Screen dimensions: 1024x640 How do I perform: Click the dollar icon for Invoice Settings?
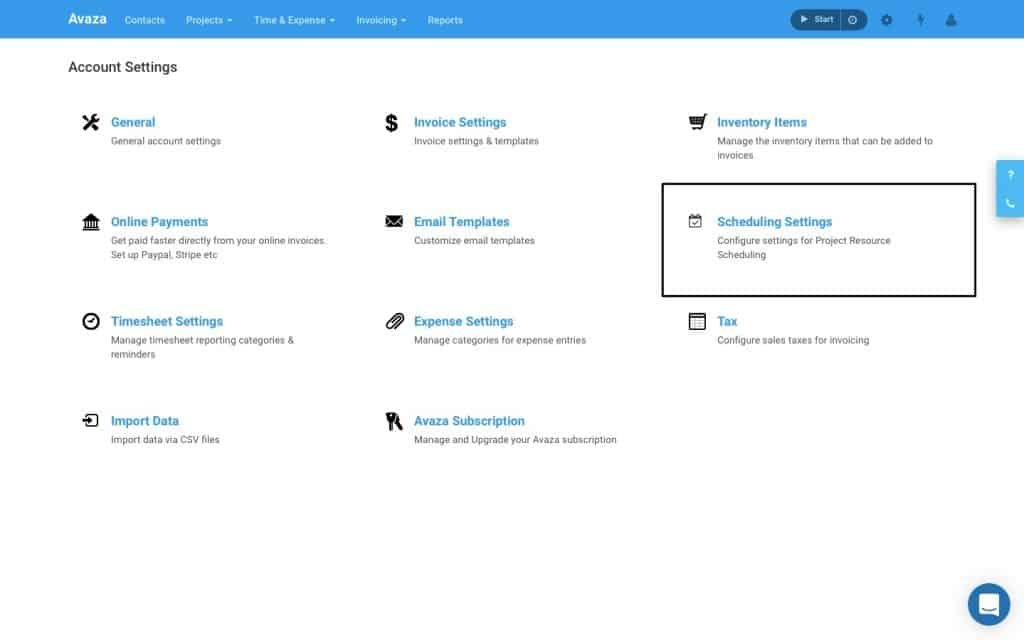[x=394, y=121]
